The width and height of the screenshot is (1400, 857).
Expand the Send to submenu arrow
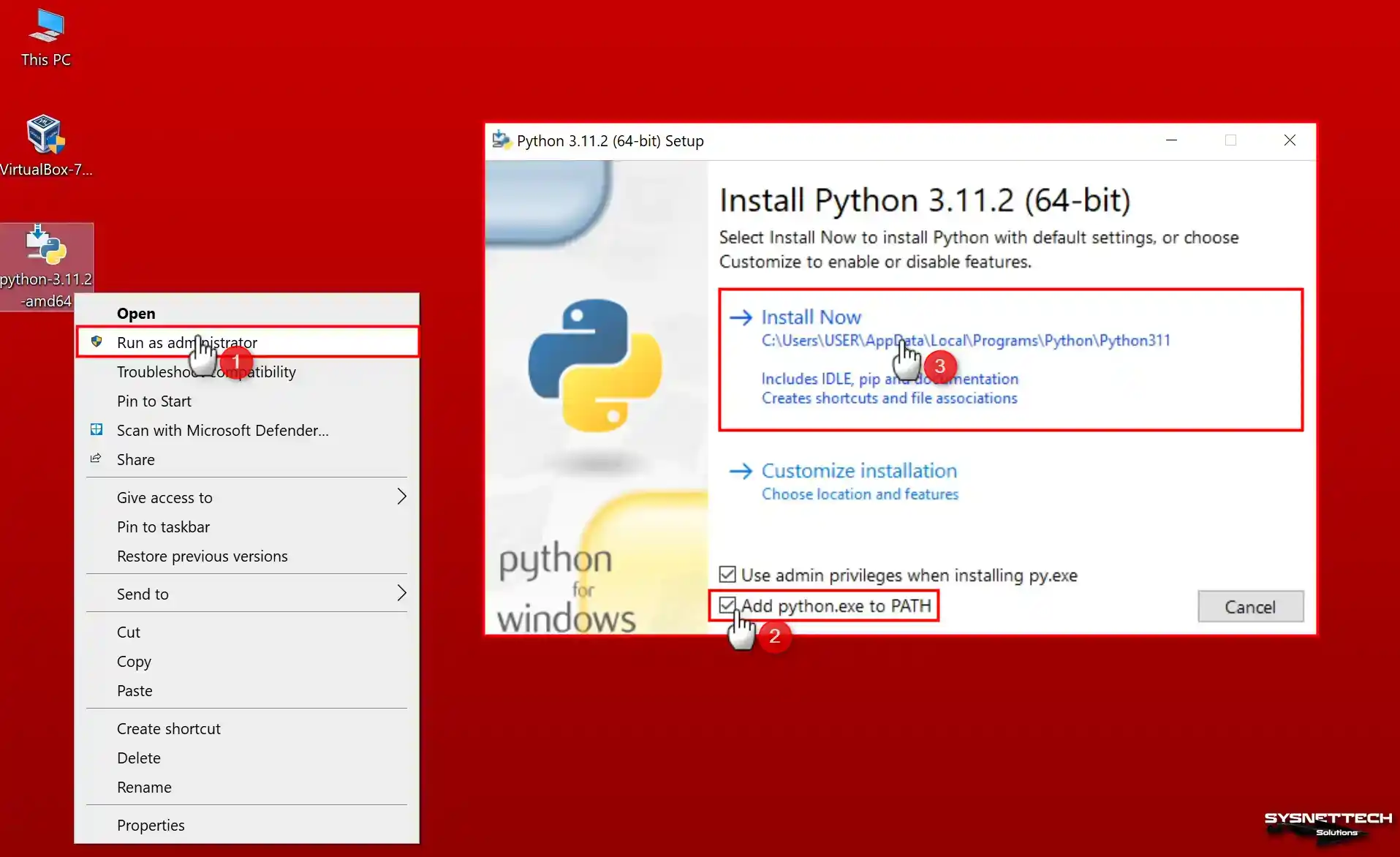pos(401,593)
